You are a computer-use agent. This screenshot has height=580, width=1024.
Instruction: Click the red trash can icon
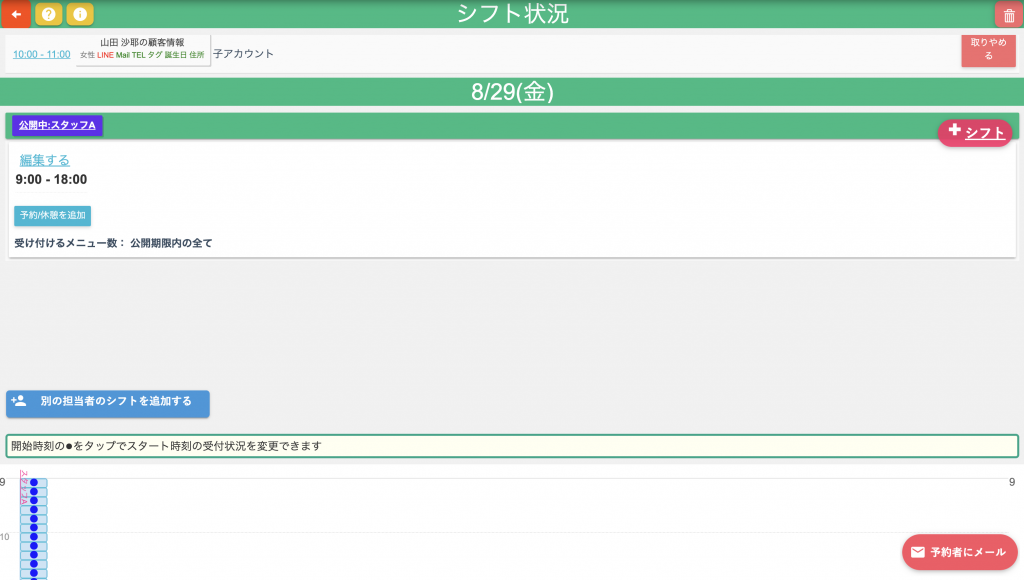(x=1008, y=15)
